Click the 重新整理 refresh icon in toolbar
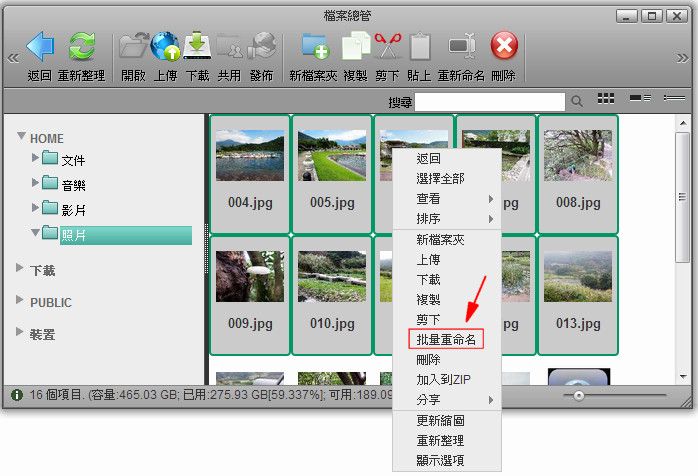698x476 pixels. pos(81,46)
